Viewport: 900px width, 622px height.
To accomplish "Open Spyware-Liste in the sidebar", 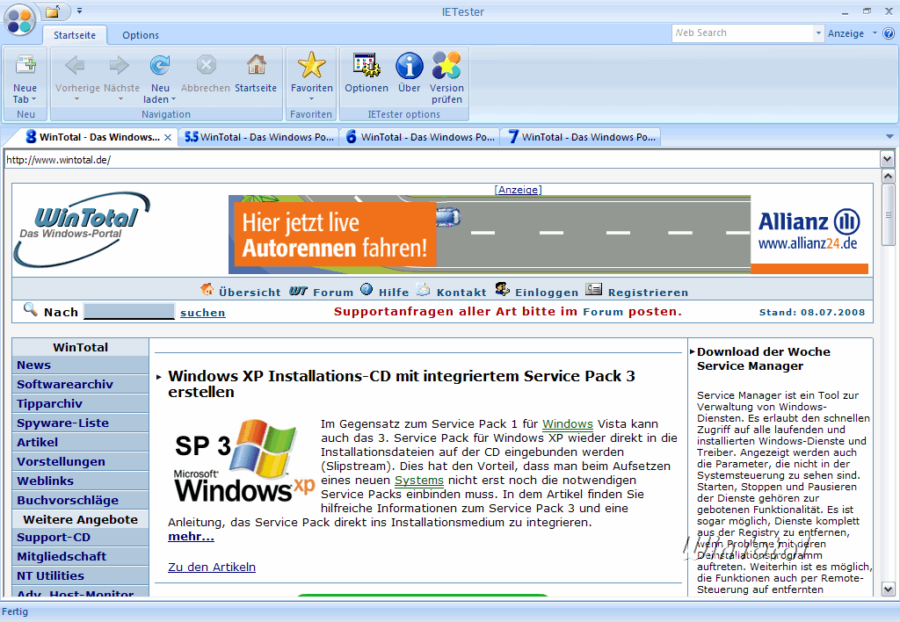I will pos(80,423).
